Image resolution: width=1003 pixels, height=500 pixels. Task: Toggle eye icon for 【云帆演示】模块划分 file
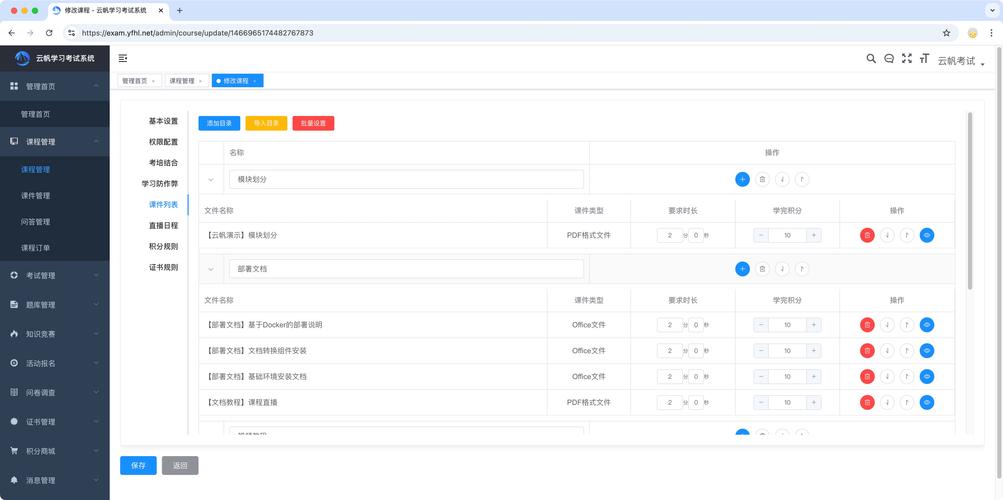[x=927, y=235]
